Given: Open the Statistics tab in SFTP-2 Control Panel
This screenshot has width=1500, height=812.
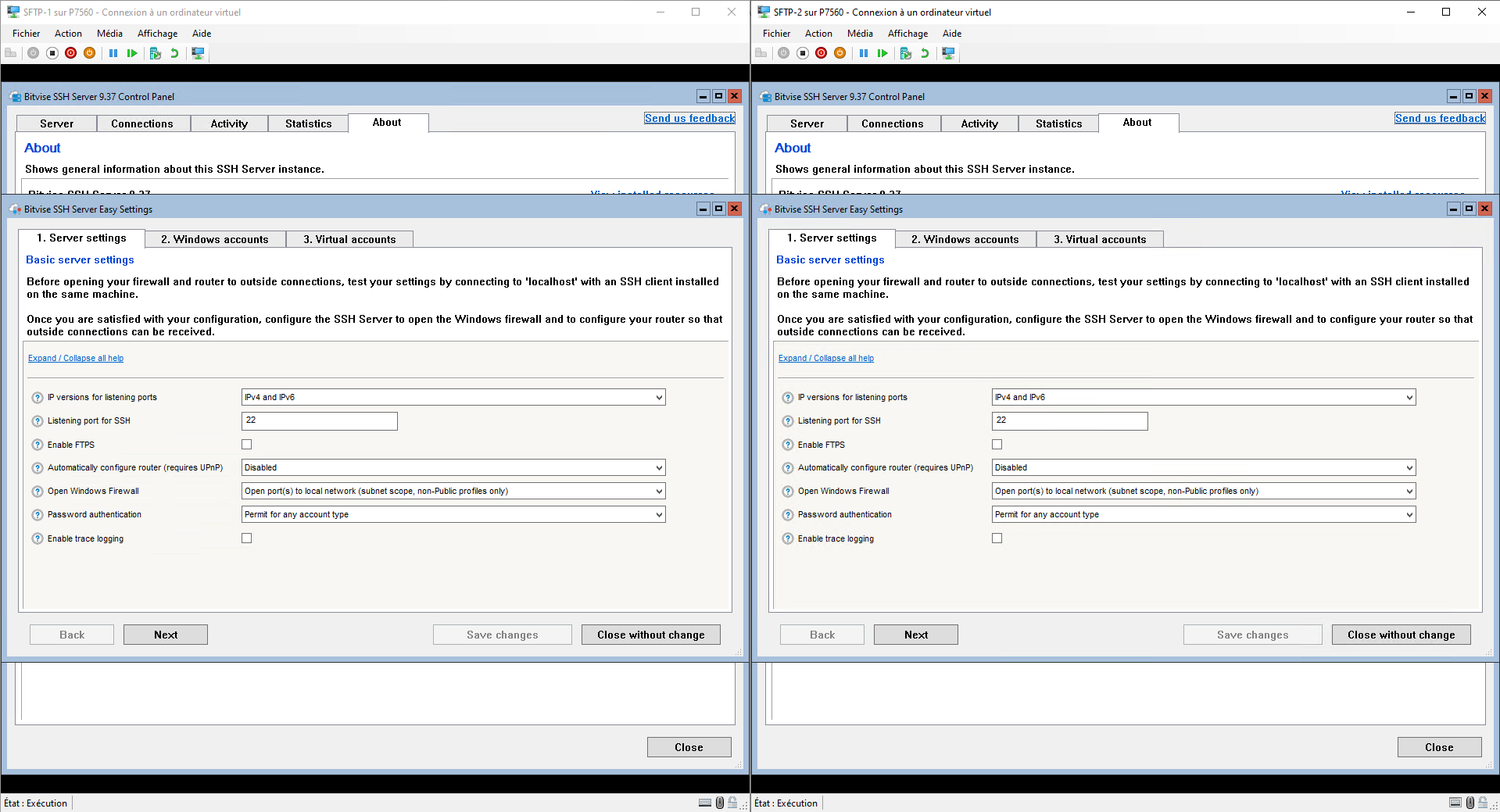Looking at the screenshot, I should (x=1059, y=123).
